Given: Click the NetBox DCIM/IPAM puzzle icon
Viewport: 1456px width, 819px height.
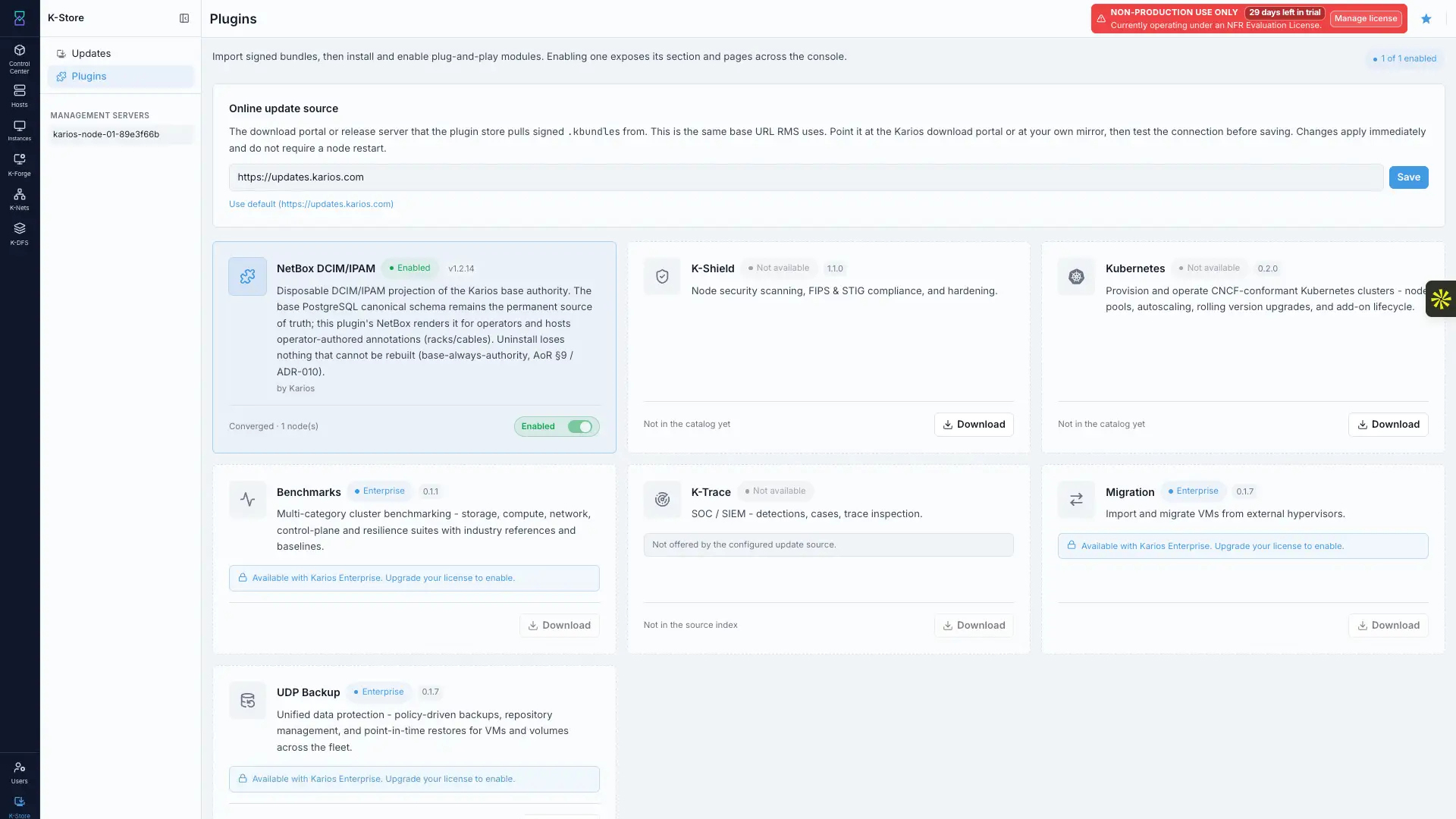Looking at the screenshot, I should 248,277.
